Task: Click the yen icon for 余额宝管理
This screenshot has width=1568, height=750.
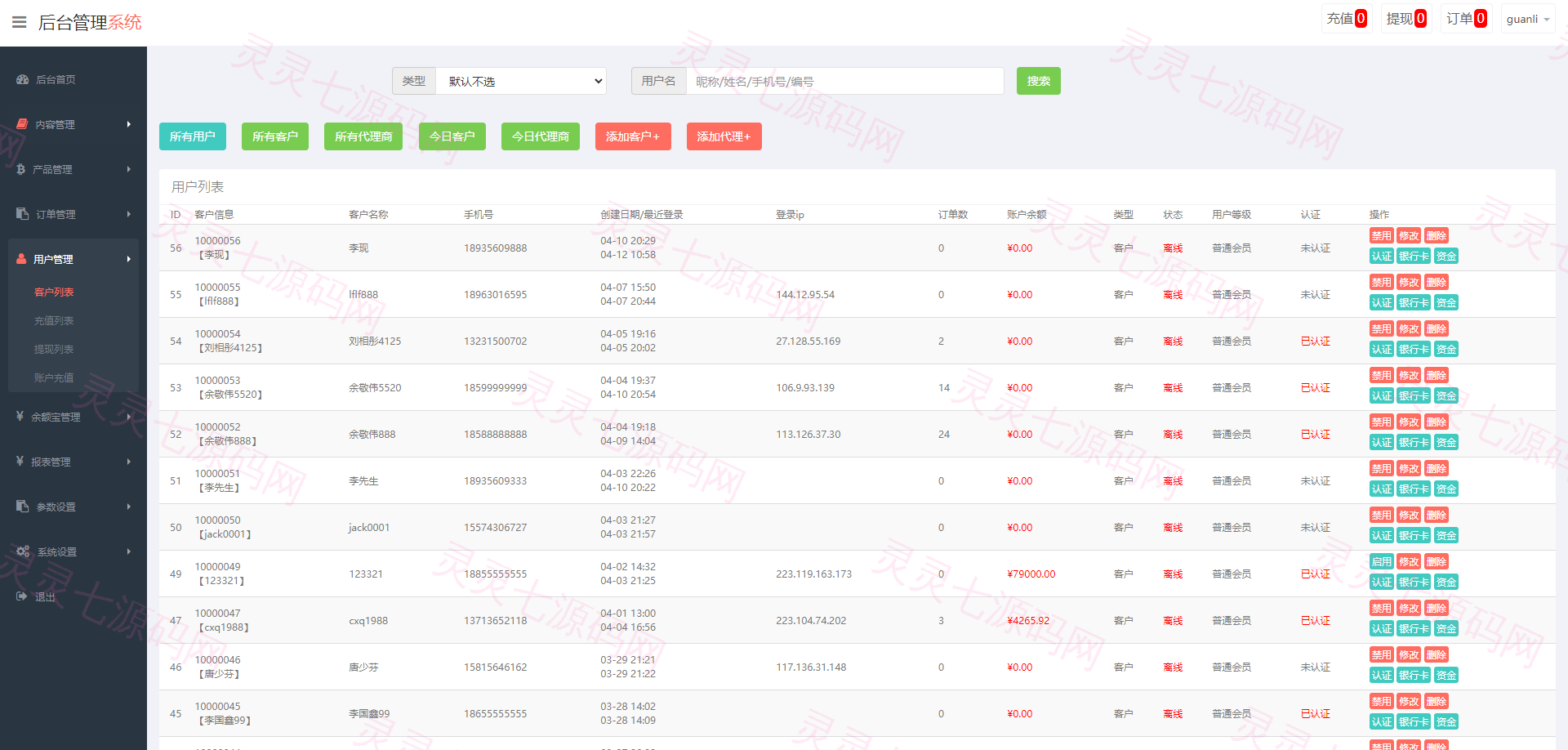Action: (x=20, y=416)
